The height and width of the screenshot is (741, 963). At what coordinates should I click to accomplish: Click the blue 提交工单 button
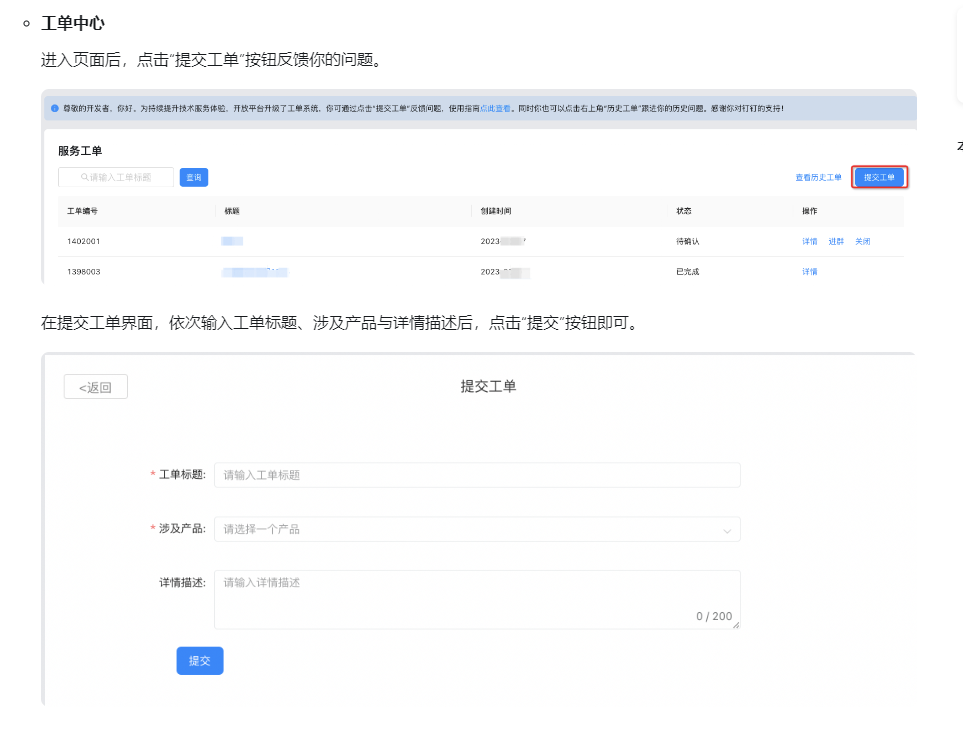coord(879,177)
